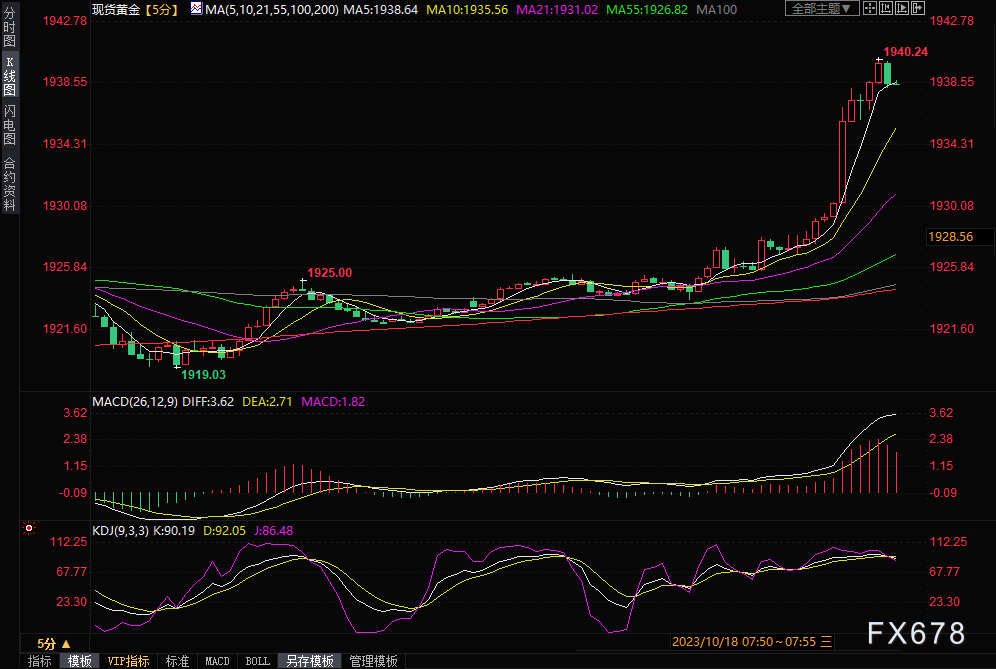
Task: Click the D:92.05 value
Action: point(224,530)
